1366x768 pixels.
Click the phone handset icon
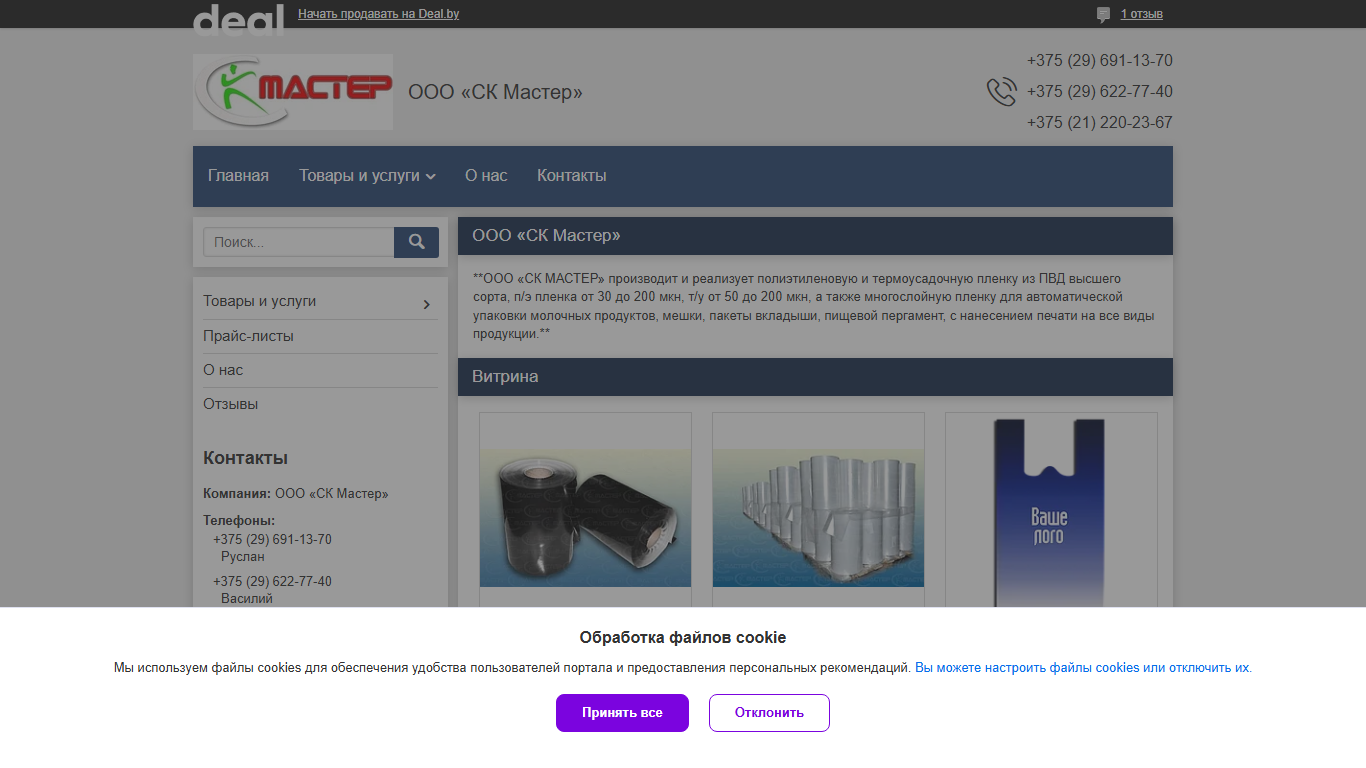pos(1001,92)
